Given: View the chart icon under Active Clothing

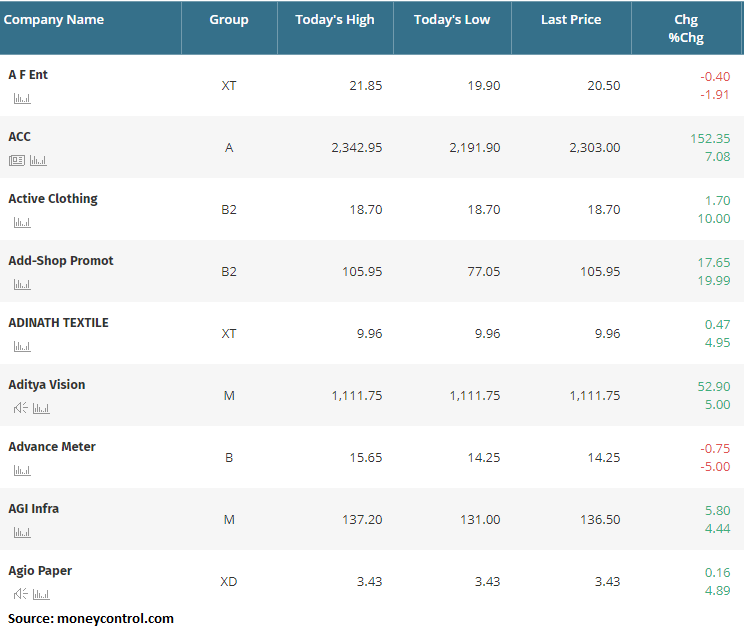Looking at the screenshot, I should tap(22, 222).
